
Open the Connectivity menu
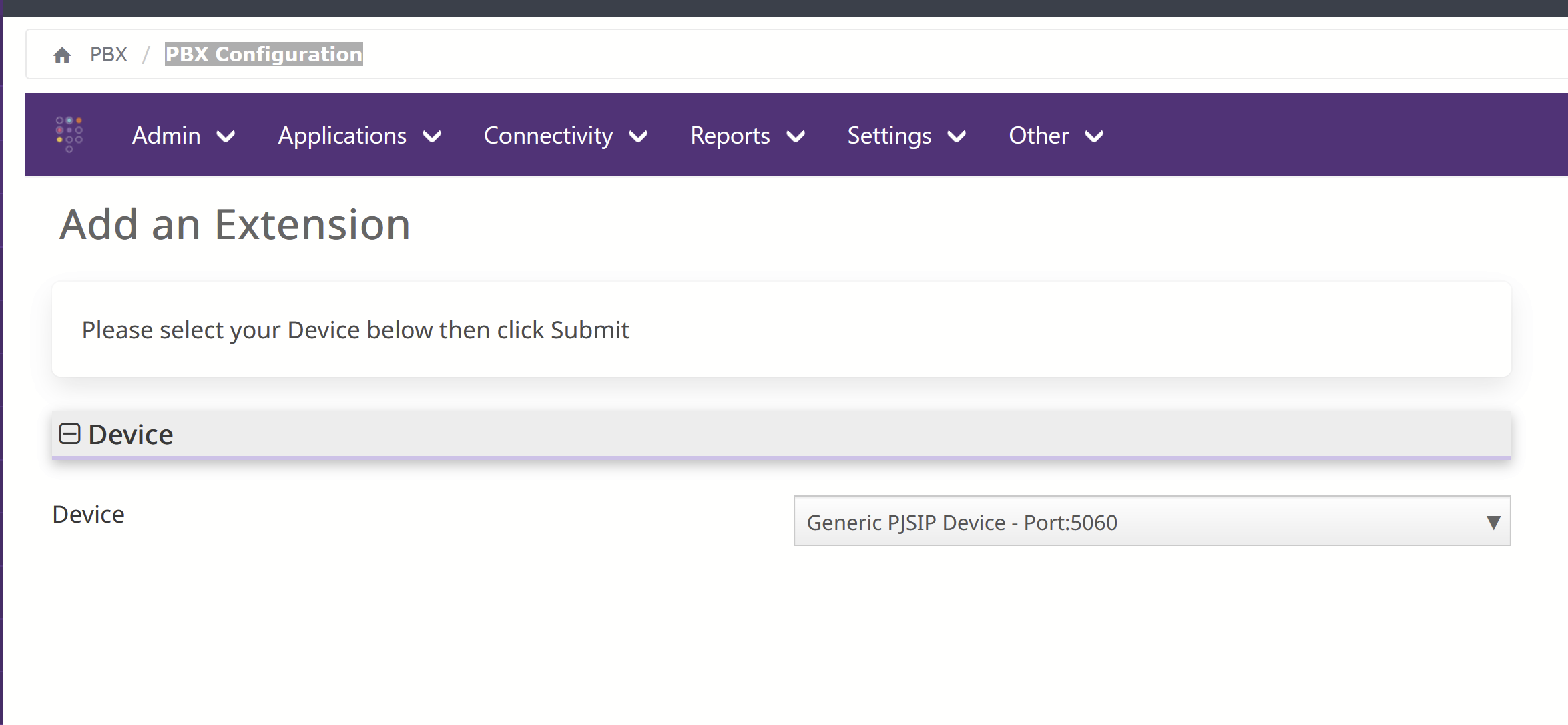[565, 136]
